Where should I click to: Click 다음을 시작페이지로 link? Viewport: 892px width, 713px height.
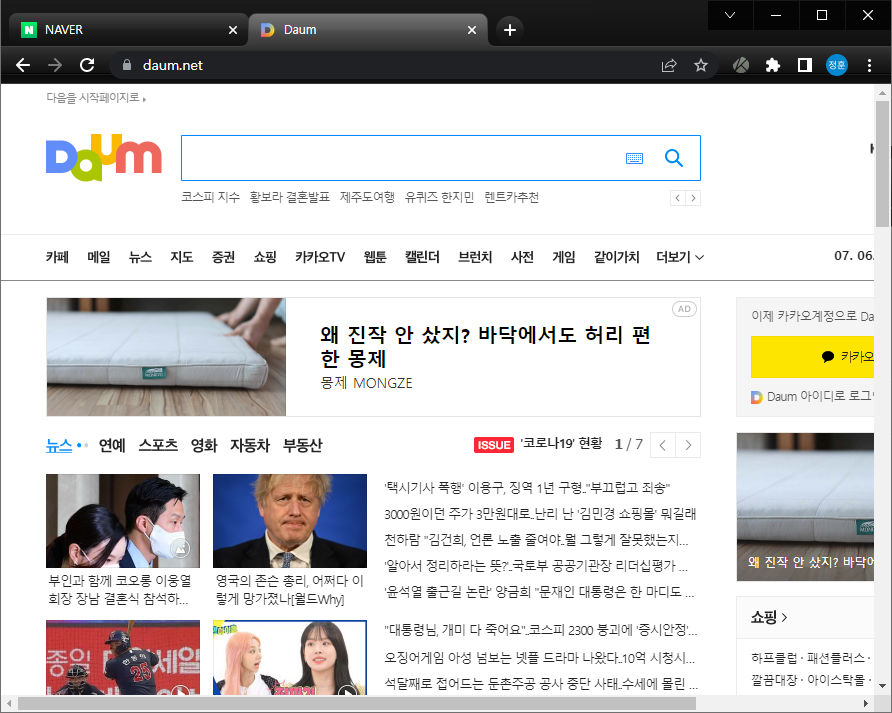(x=96, y=98)
